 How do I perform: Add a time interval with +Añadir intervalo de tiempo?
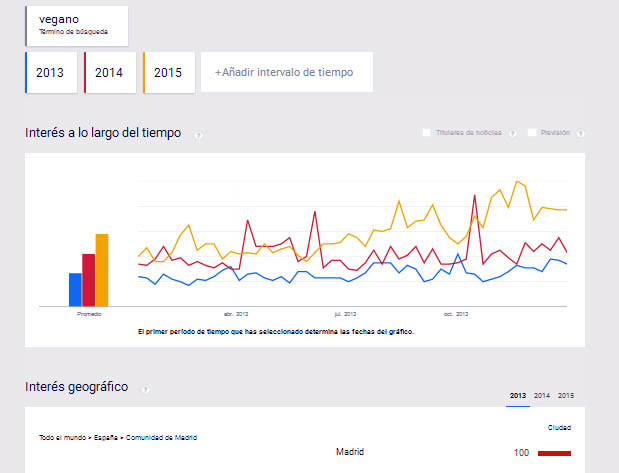[287, 72]
